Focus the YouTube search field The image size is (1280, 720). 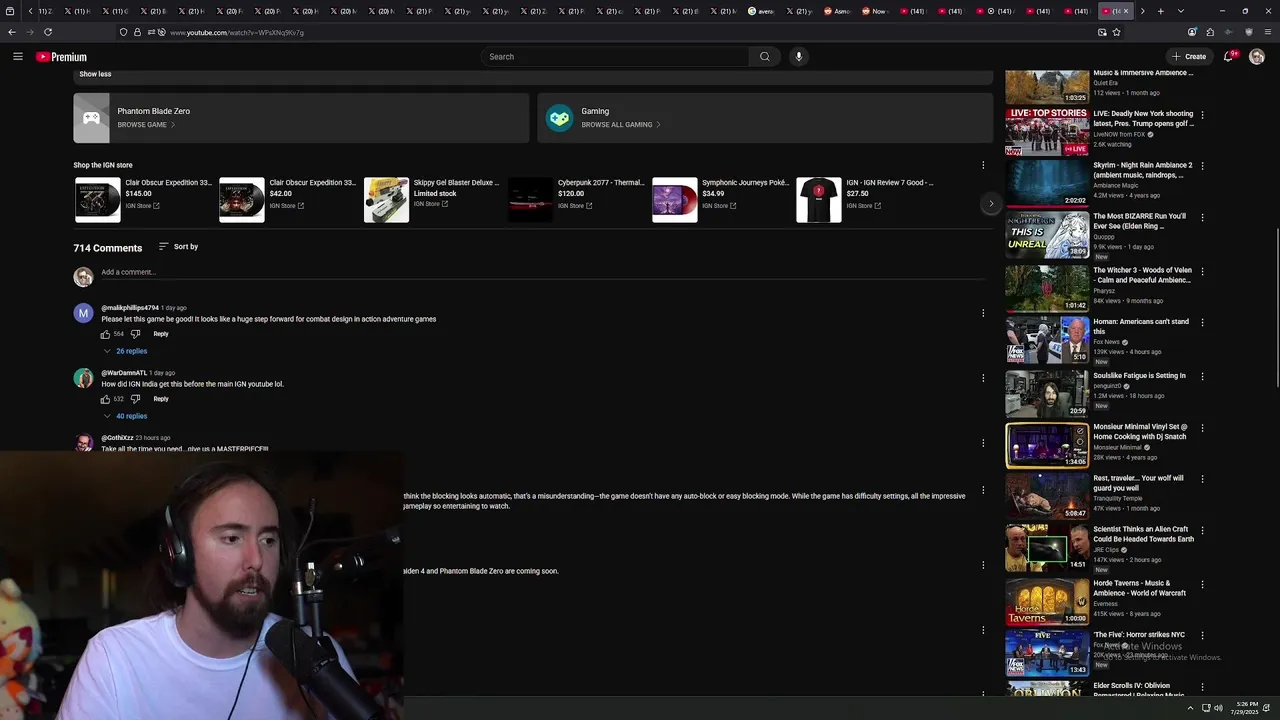[615, 57]
